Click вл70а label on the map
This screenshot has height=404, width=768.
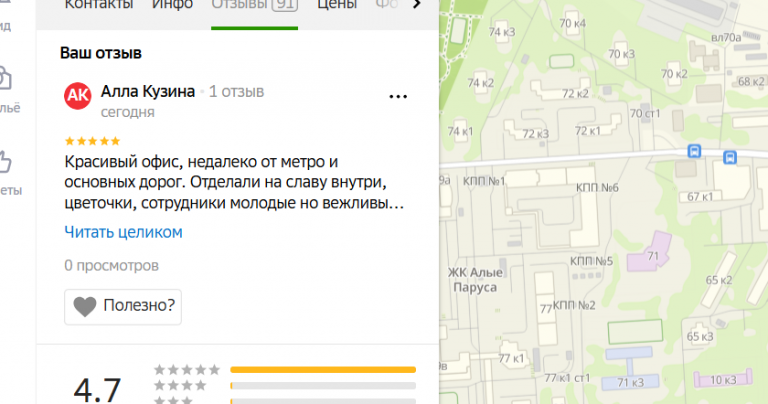tap(726, 38)
